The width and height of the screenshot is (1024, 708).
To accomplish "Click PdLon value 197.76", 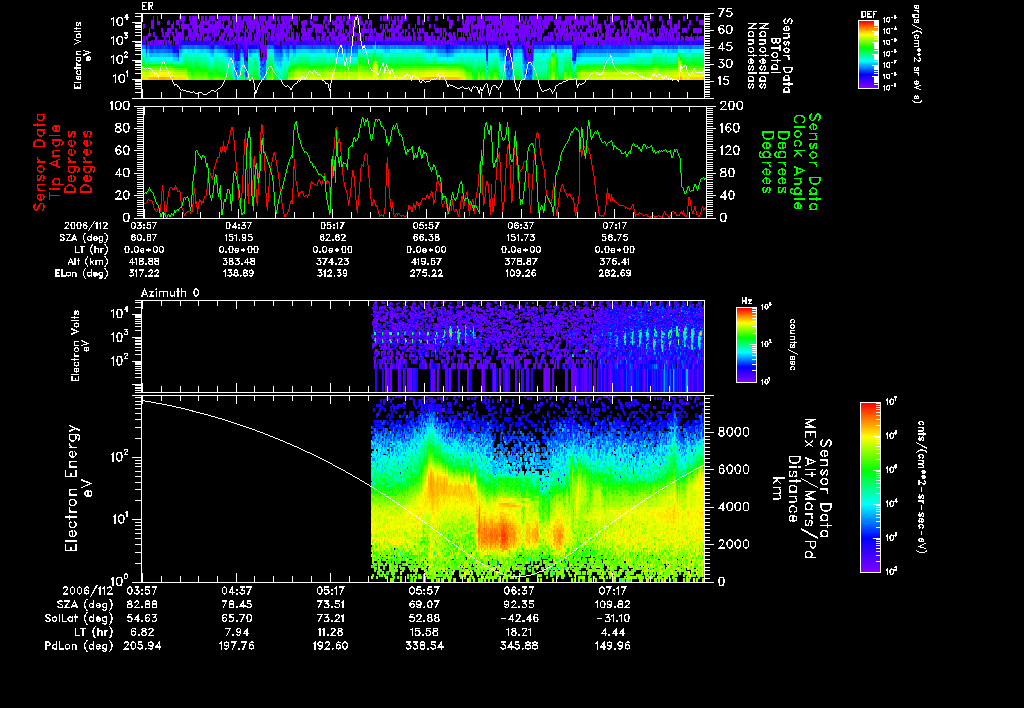I will pos(236,646).
